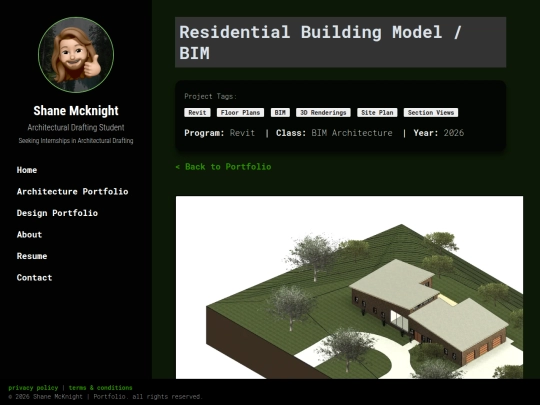
Task: Click the 2026 copyright footer text
Action: (105, 397)
